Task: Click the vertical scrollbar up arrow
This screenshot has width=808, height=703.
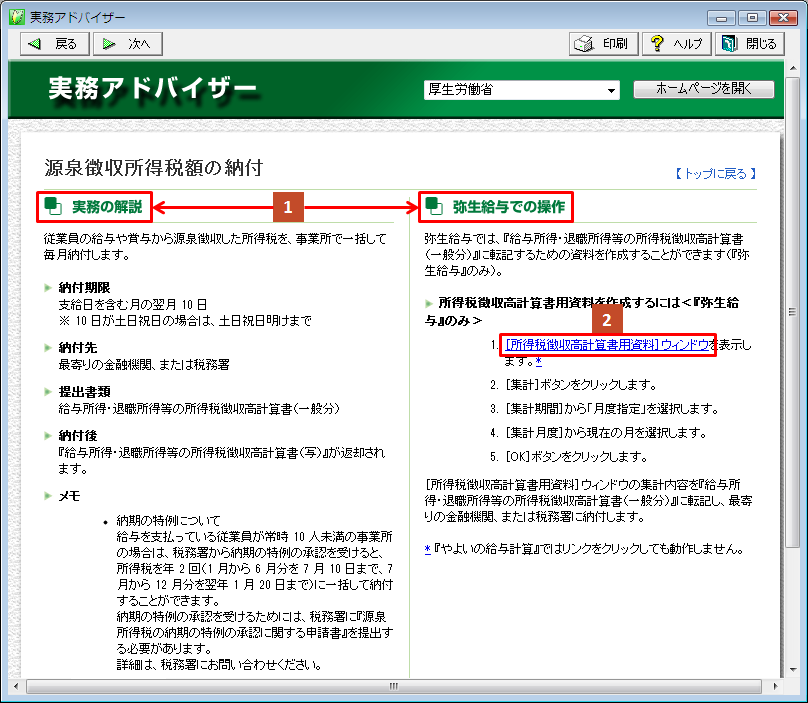Action: [x=793, y=68]
